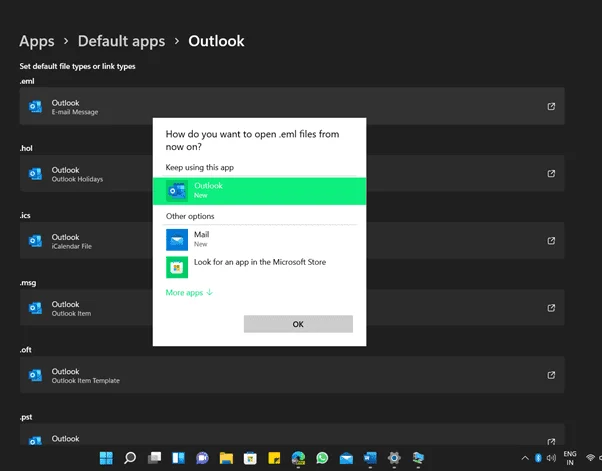Open WhatsApp from taskbar
The width and height of the screenshot is (602, 471).
322,458
